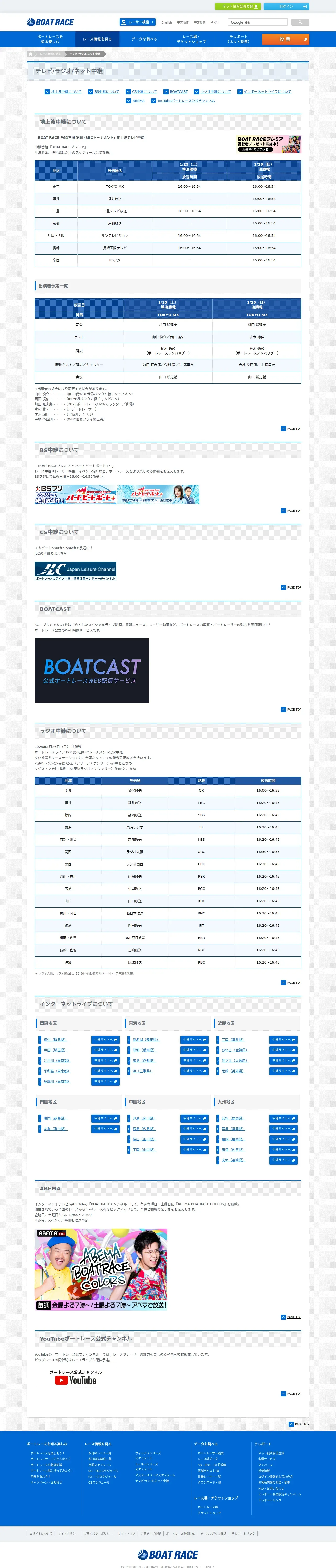
Task: Click 中継サイトへ button for 桐生(群馬県)
Action: (105, 1039)
